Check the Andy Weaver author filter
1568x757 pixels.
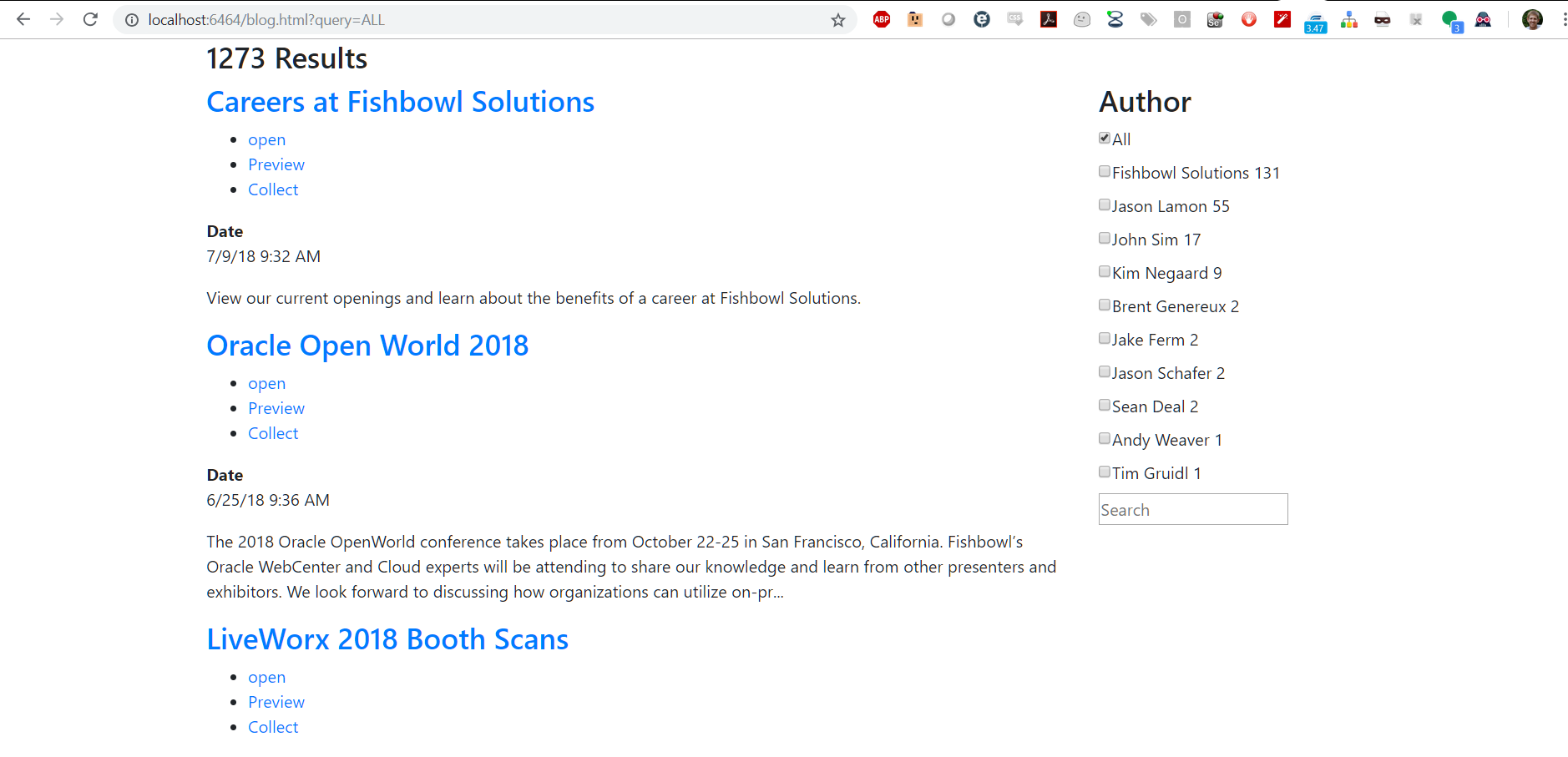coord(1105,438)
